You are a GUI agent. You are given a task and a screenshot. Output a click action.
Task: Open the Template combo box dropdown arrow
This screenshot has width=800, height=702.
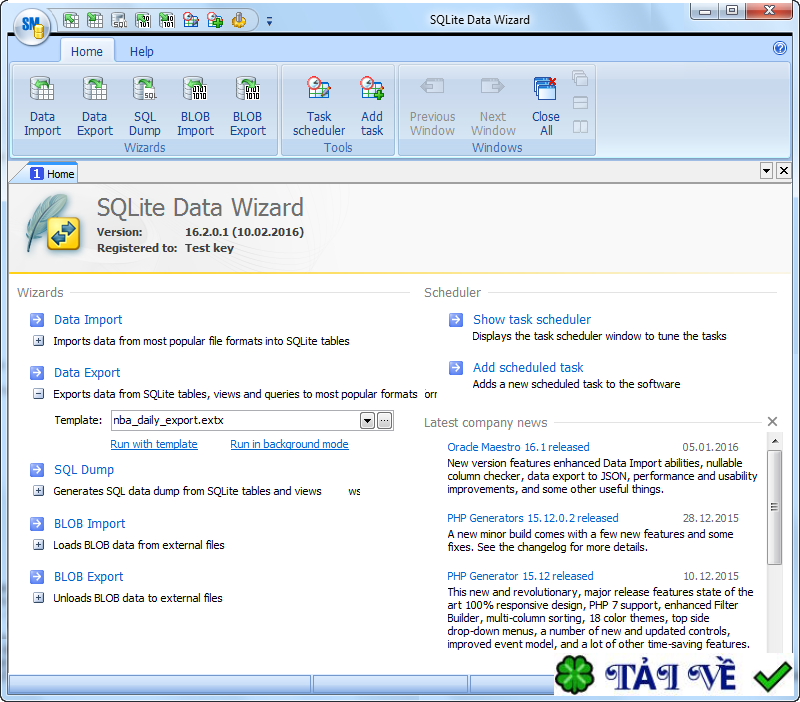pos(366,421)
